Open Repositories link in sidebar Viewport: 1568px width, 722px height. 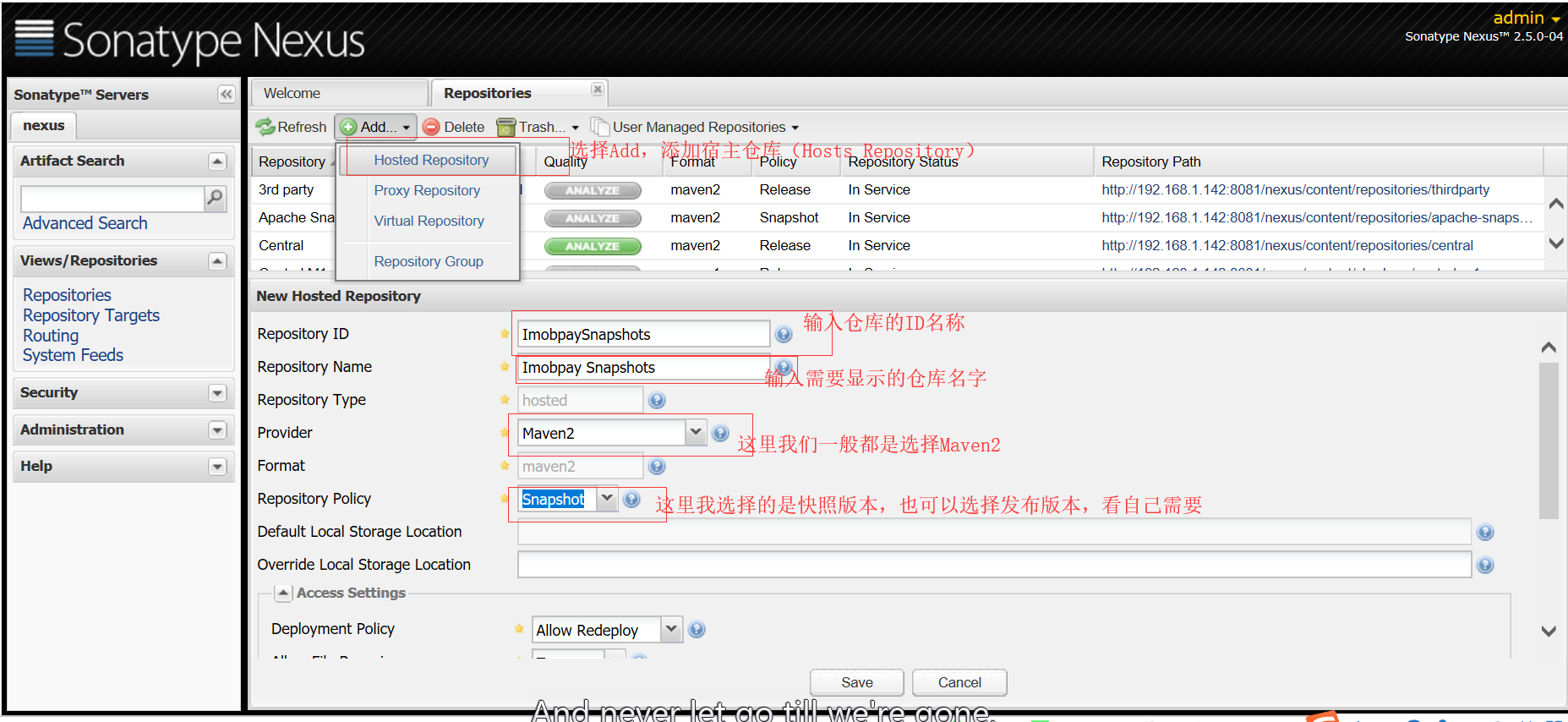67,295
